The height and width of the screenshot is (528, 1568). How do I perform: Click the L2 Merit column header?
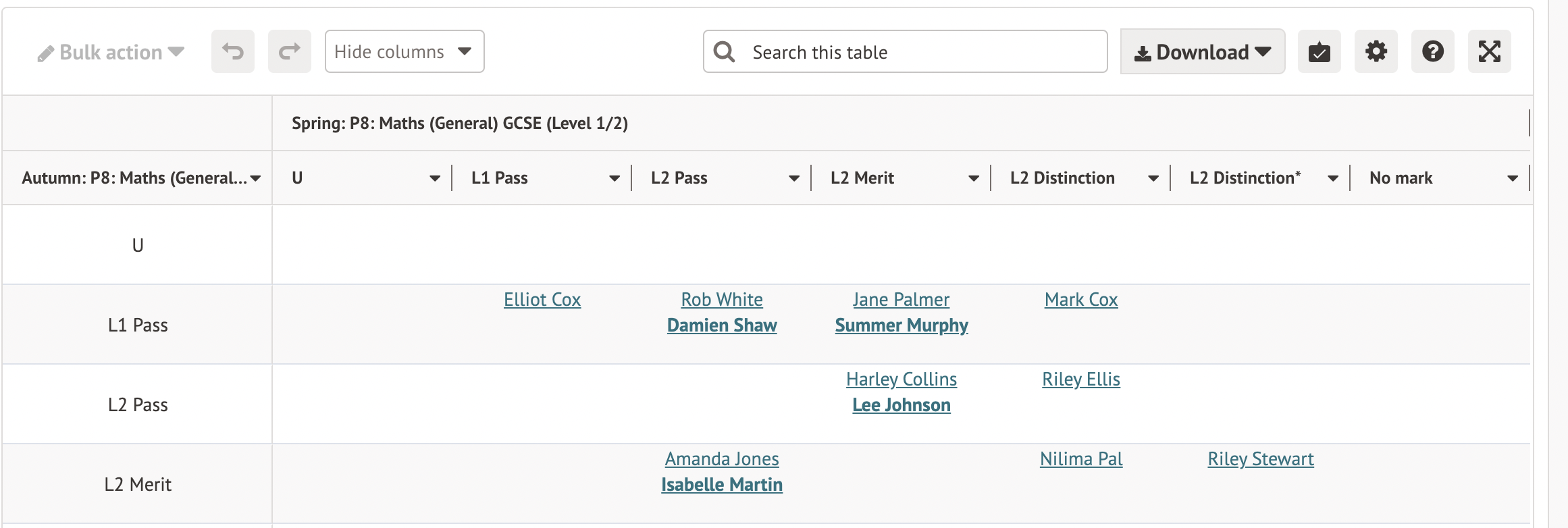[x=862, y=178]
